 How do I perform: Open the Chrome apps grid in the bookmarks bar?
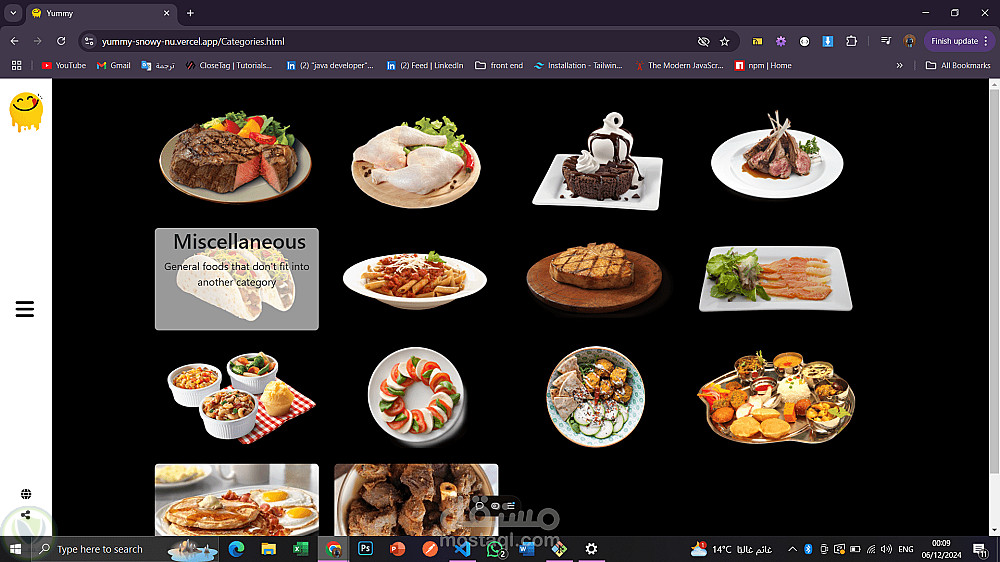pyautogui.click(x=17, y=65)
